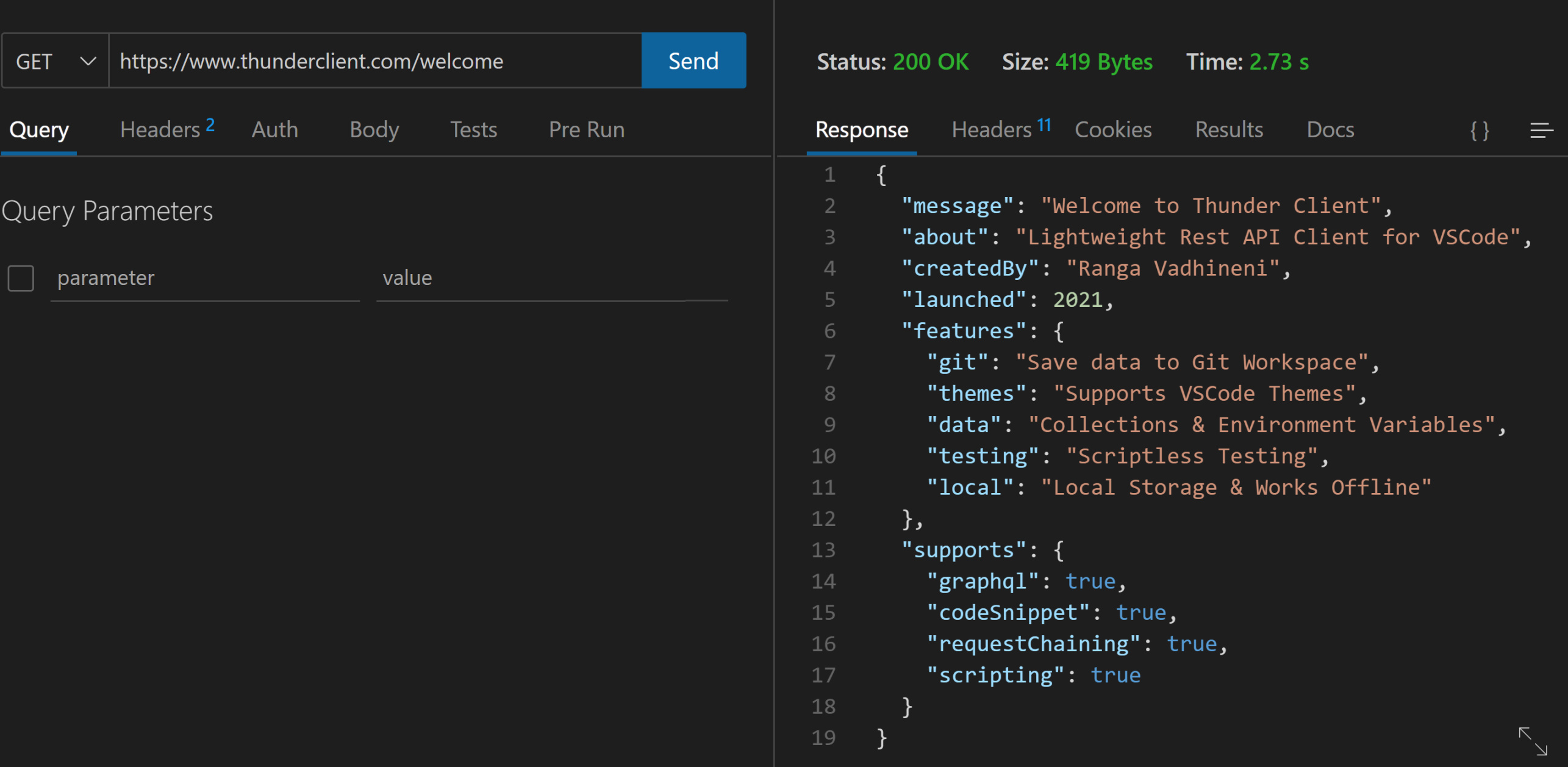Screen dimensions: 1568x767
Task: Click the parameter value field
Action: tap(551, 278)
